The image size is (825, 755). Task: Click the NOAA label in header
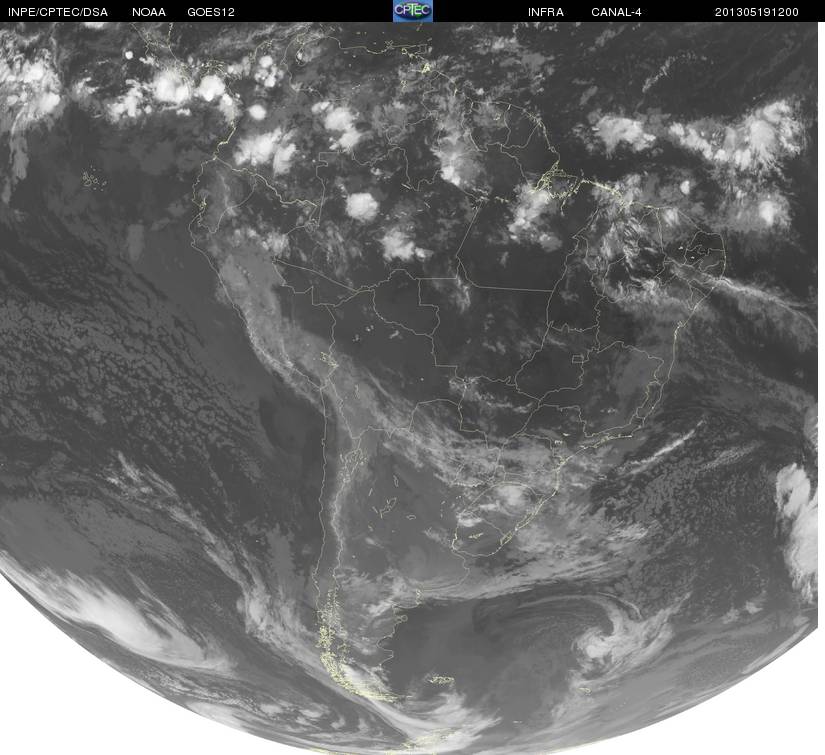click(149, 12)
